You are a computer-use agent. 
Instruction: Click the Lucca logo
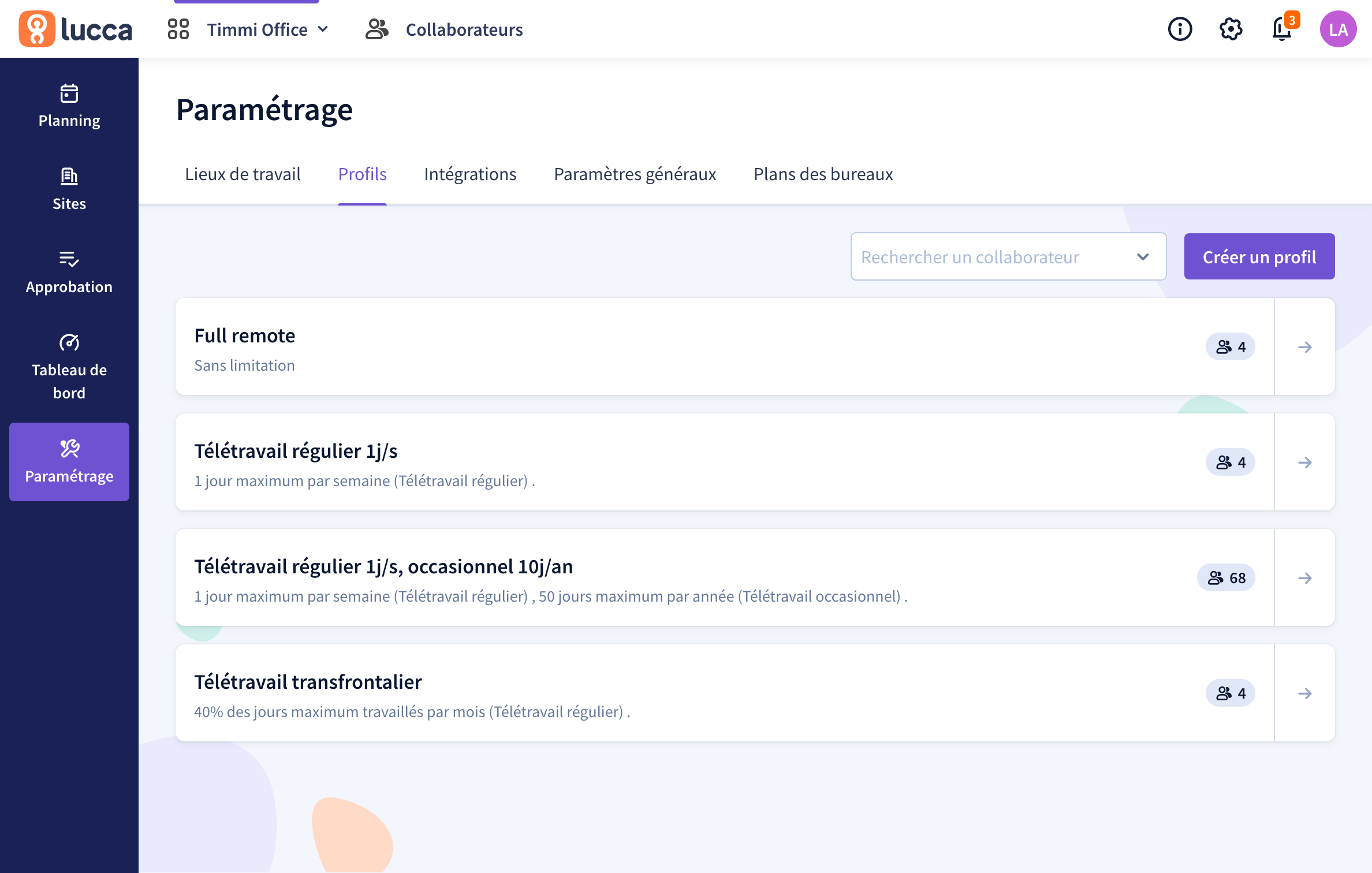pos(76,29)
